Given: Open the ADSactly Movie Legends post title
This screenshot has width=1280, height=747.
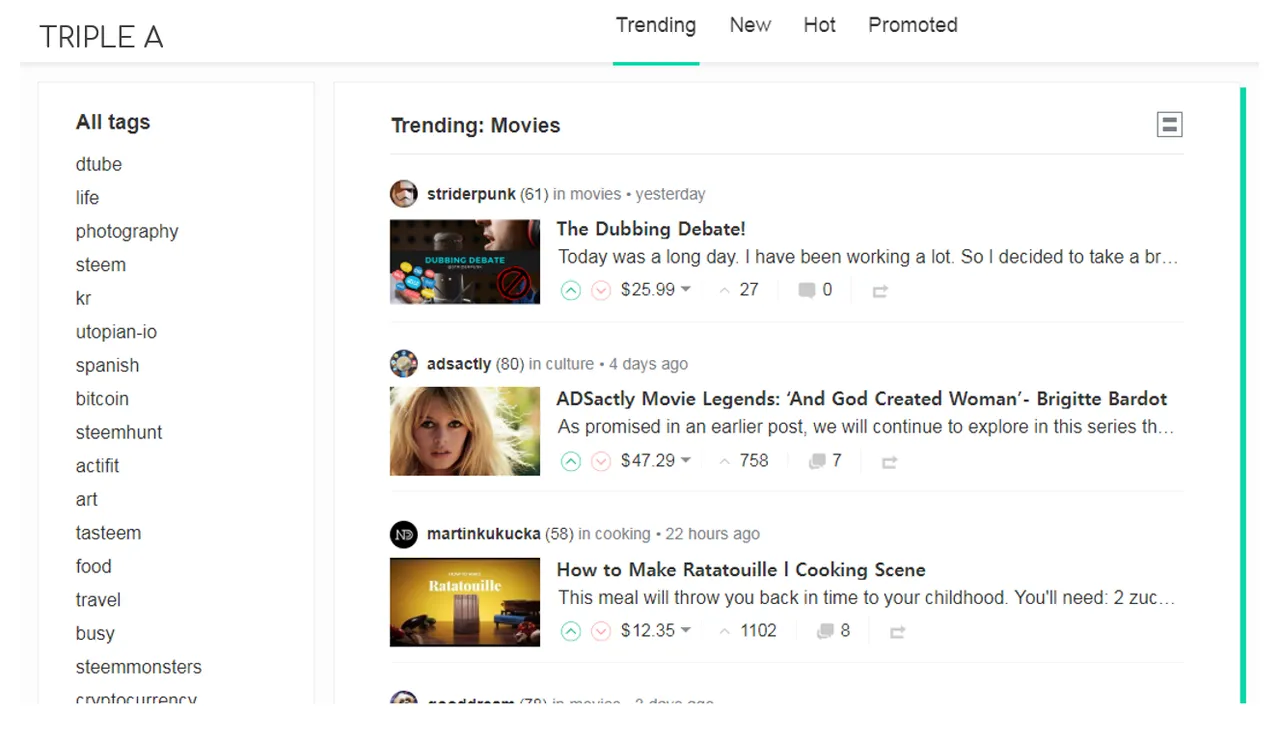Looking at the screenshot, I should 862,399.
